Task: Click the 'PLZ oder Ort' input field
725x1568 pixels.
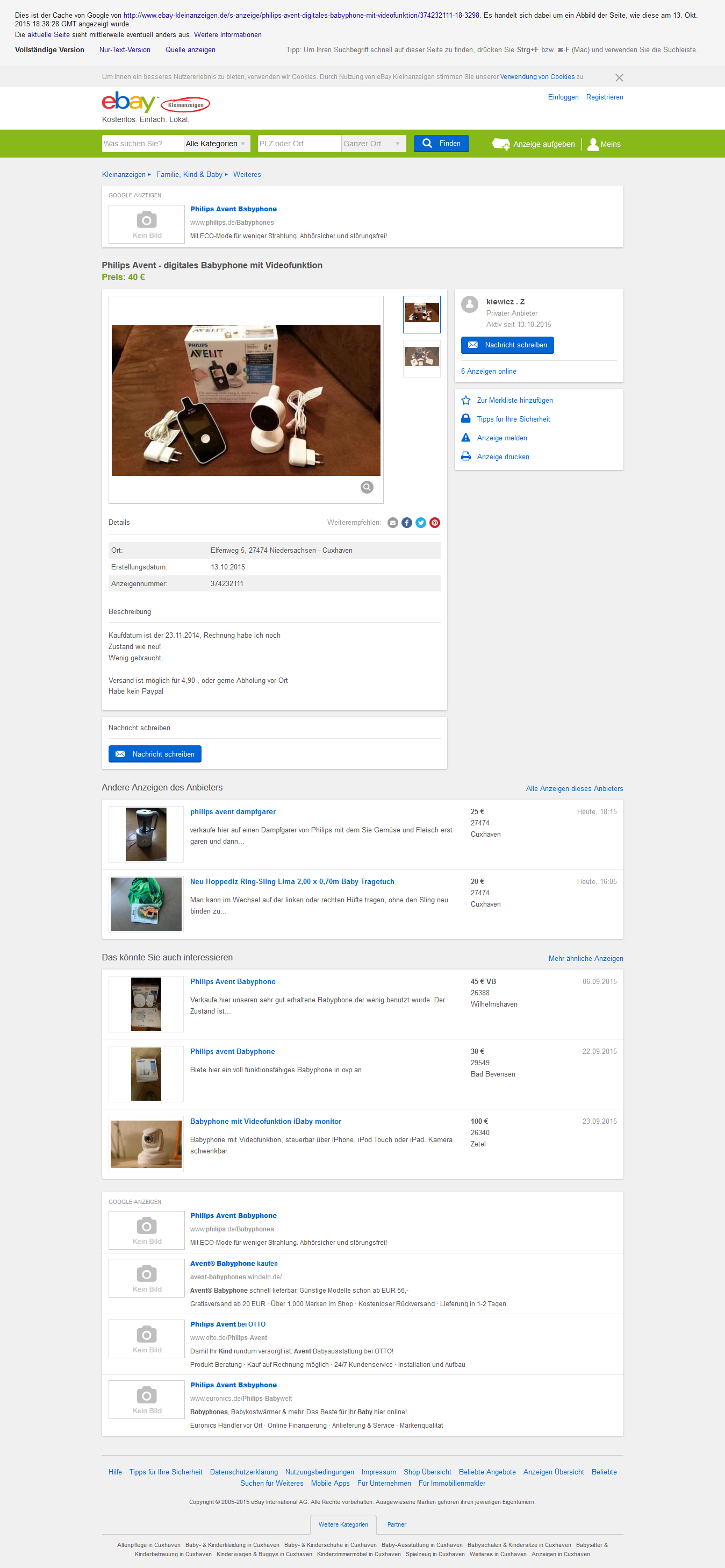Action: [x=299, y=144]
